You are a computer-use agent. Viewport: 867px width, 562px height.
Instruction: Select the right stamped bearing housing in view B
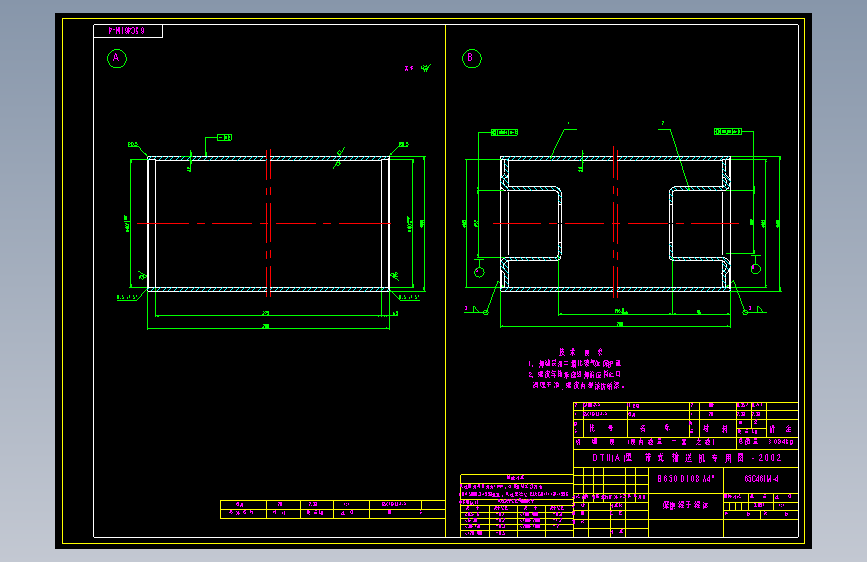699,223
